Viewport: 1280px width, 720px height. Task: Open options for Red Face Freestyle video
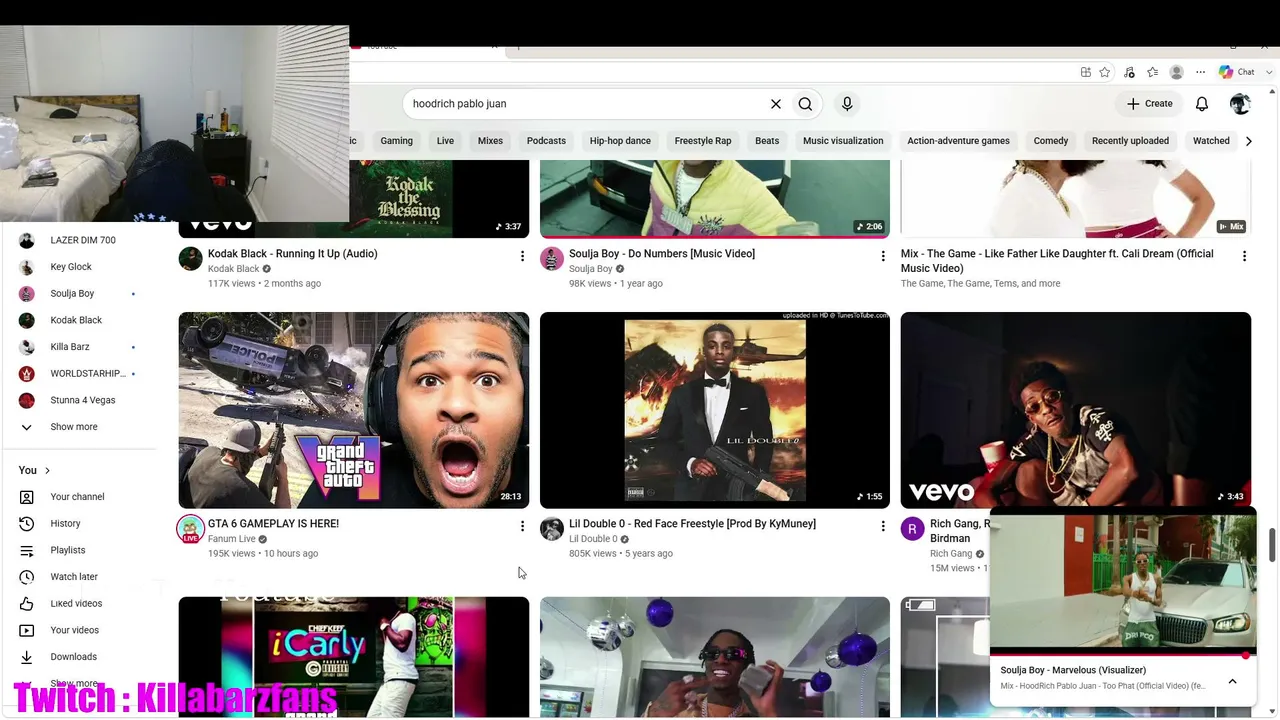point(883,526)
